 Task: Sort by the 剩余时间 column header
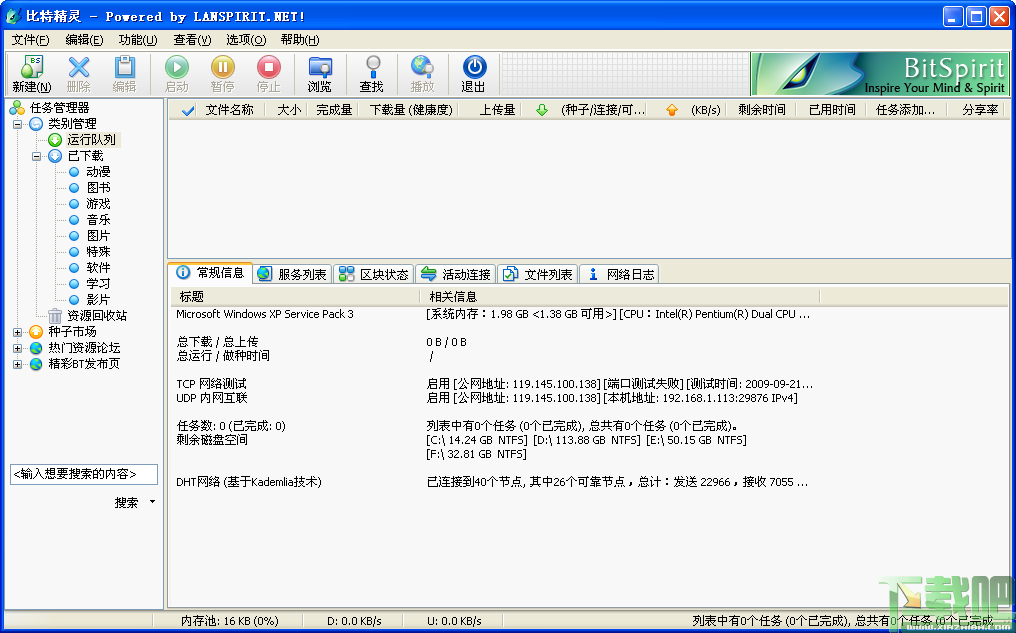[x=762, y=110]
